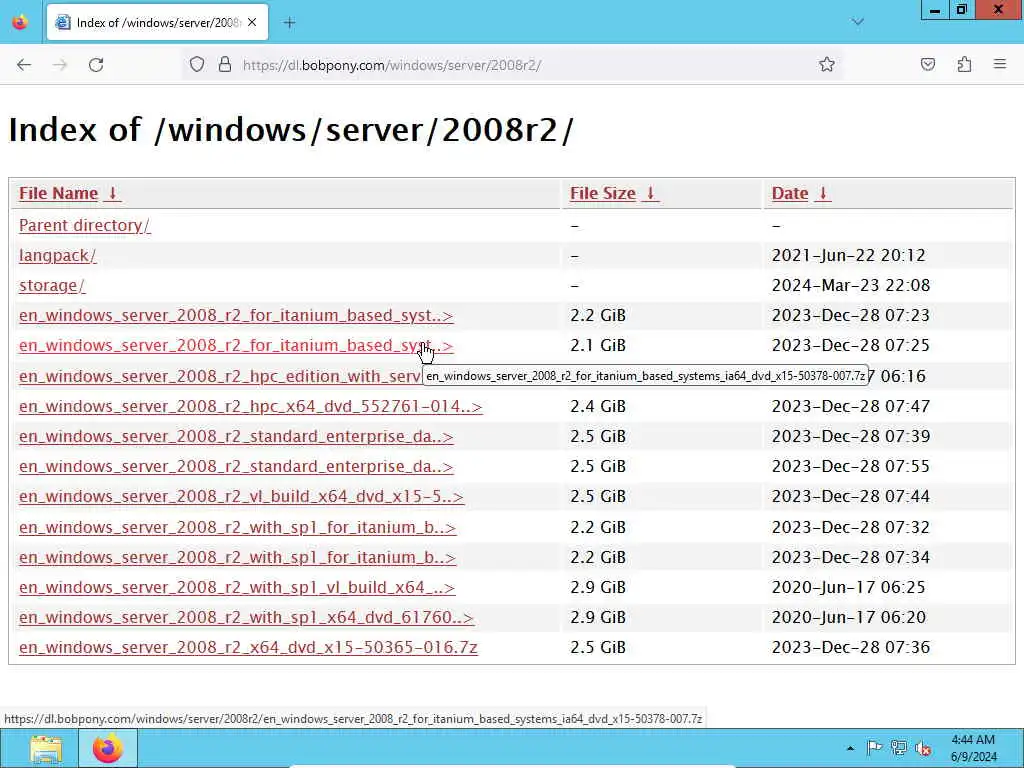1024x768 pixels.
Task: Click the Index of /windows/server/2008r2/ heading
Action: [291, 129]
